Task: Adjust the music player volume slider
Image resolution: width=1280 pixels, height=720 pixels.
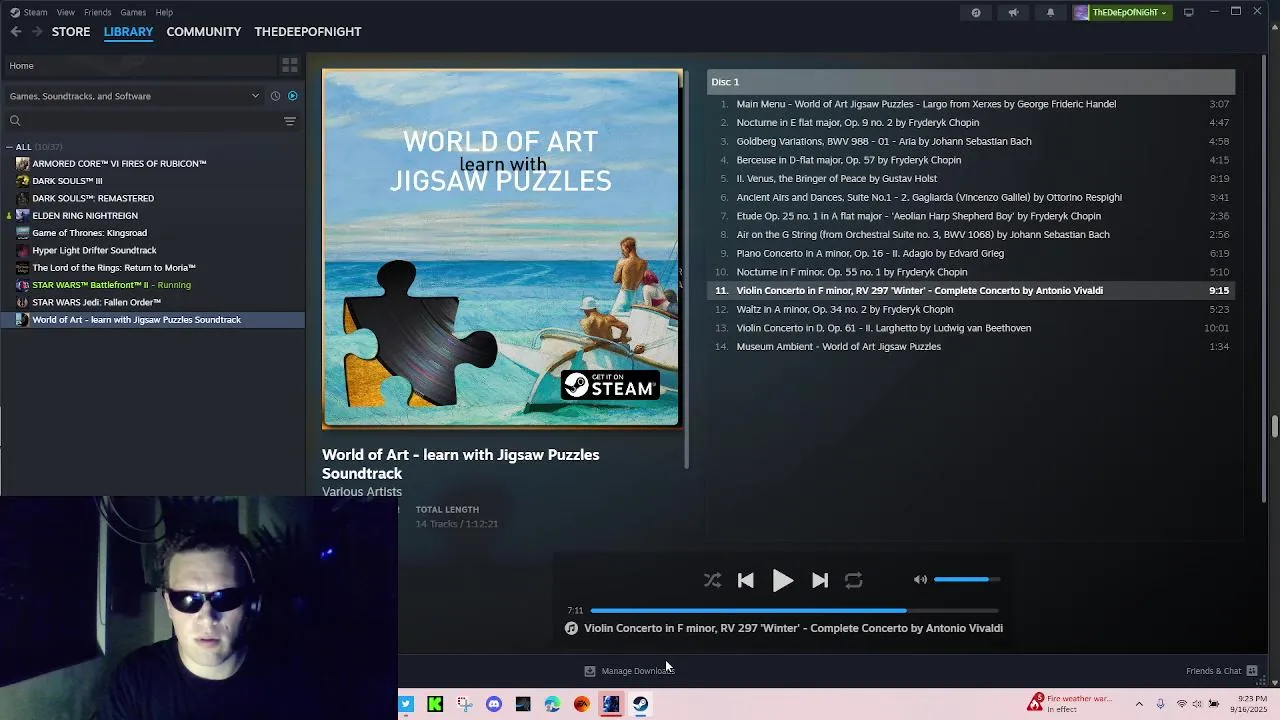Action: [x=966, y=579]
